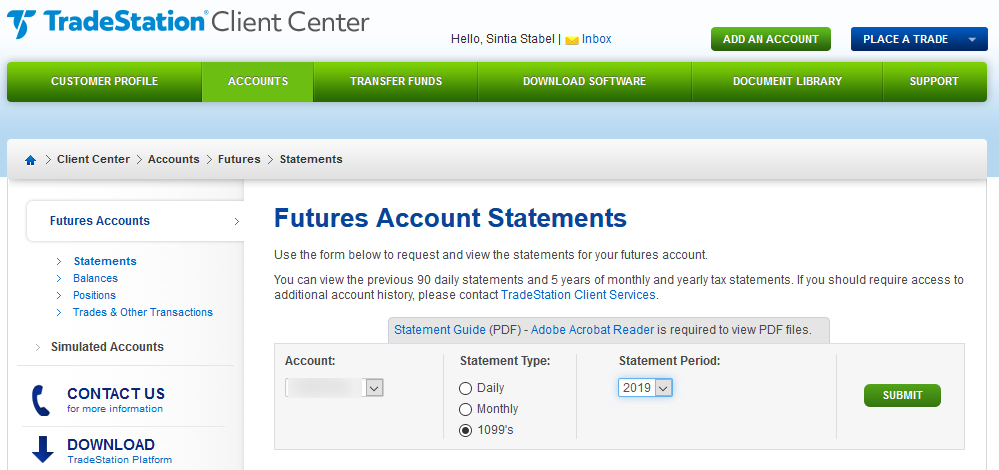Click the TradeStation logo icon

(22, 24)
